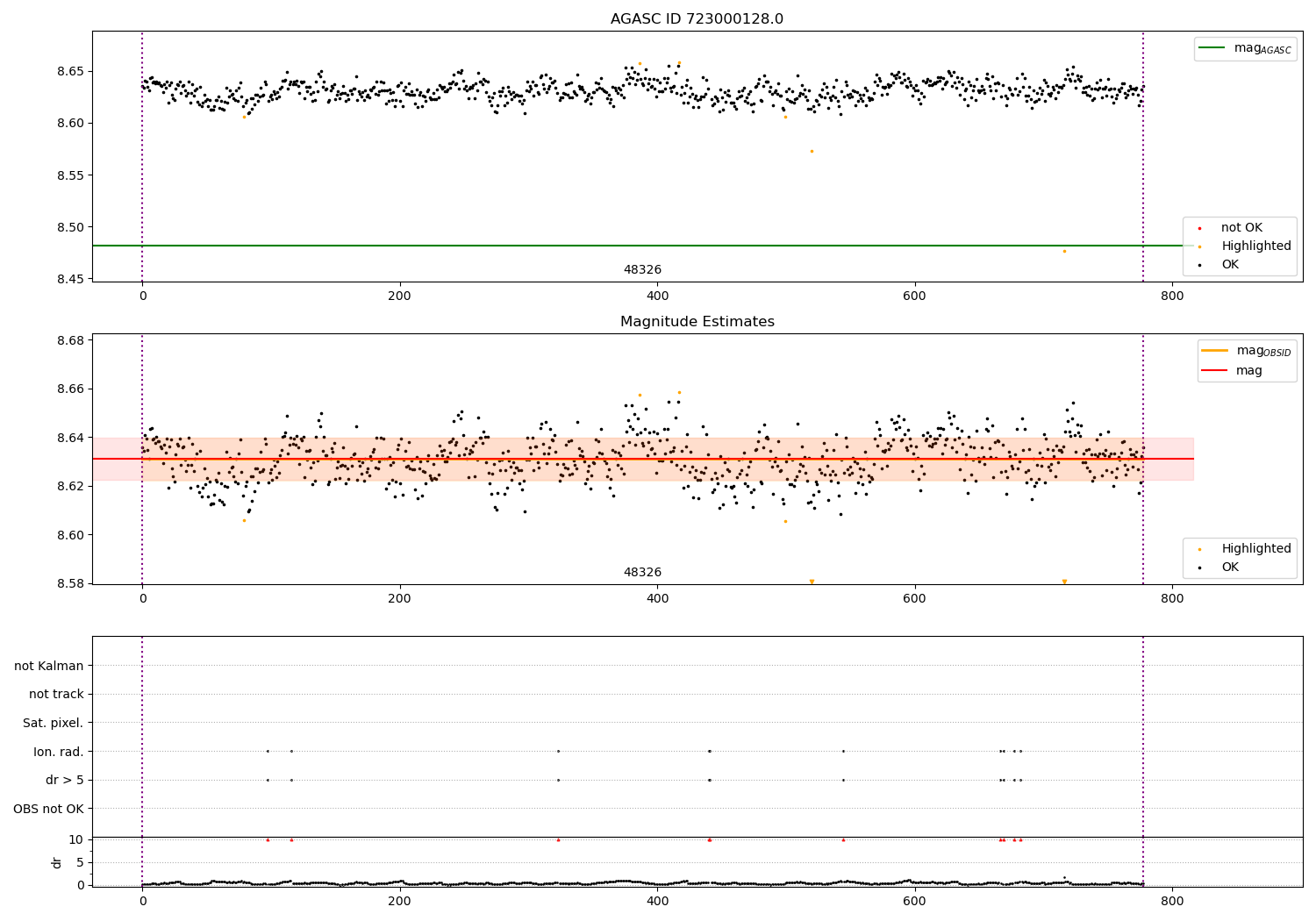Click the 'OK' legend entry in the top plot
The height and width of the screenshot is (921, 1316).
point(1230,265)
